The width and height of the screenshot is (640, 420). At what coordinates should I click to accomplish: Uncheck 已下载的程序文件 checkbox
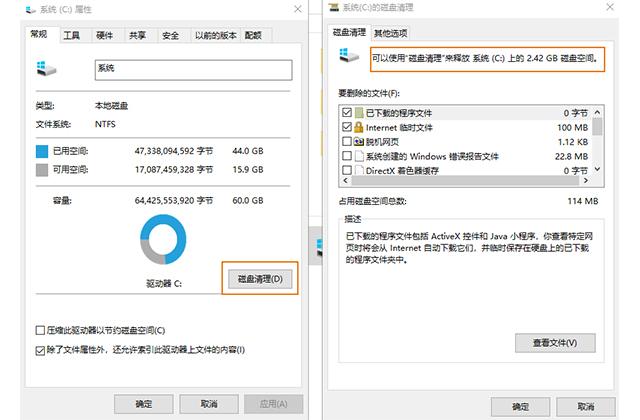click(x=347, y=112)
